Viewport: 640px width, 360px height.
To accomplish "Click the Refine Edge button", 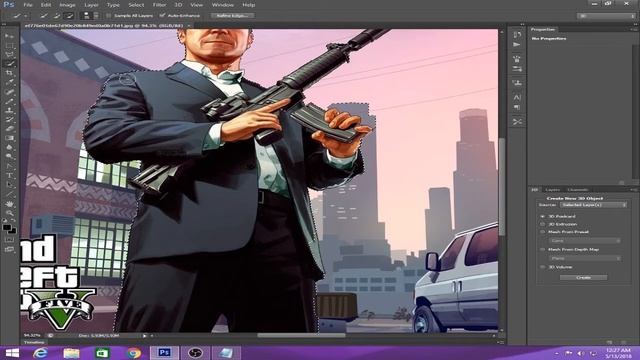I will click(x=233, y=16).
